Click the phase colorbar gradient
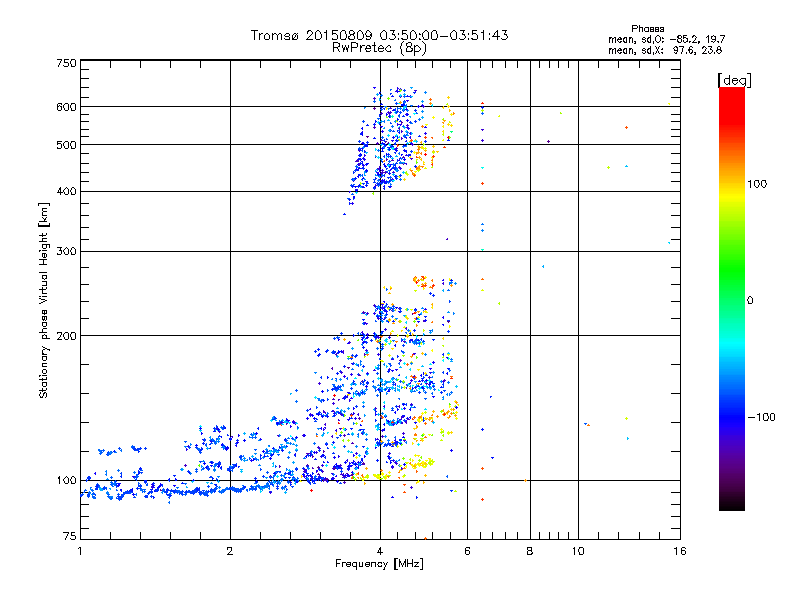 (732, 298)
